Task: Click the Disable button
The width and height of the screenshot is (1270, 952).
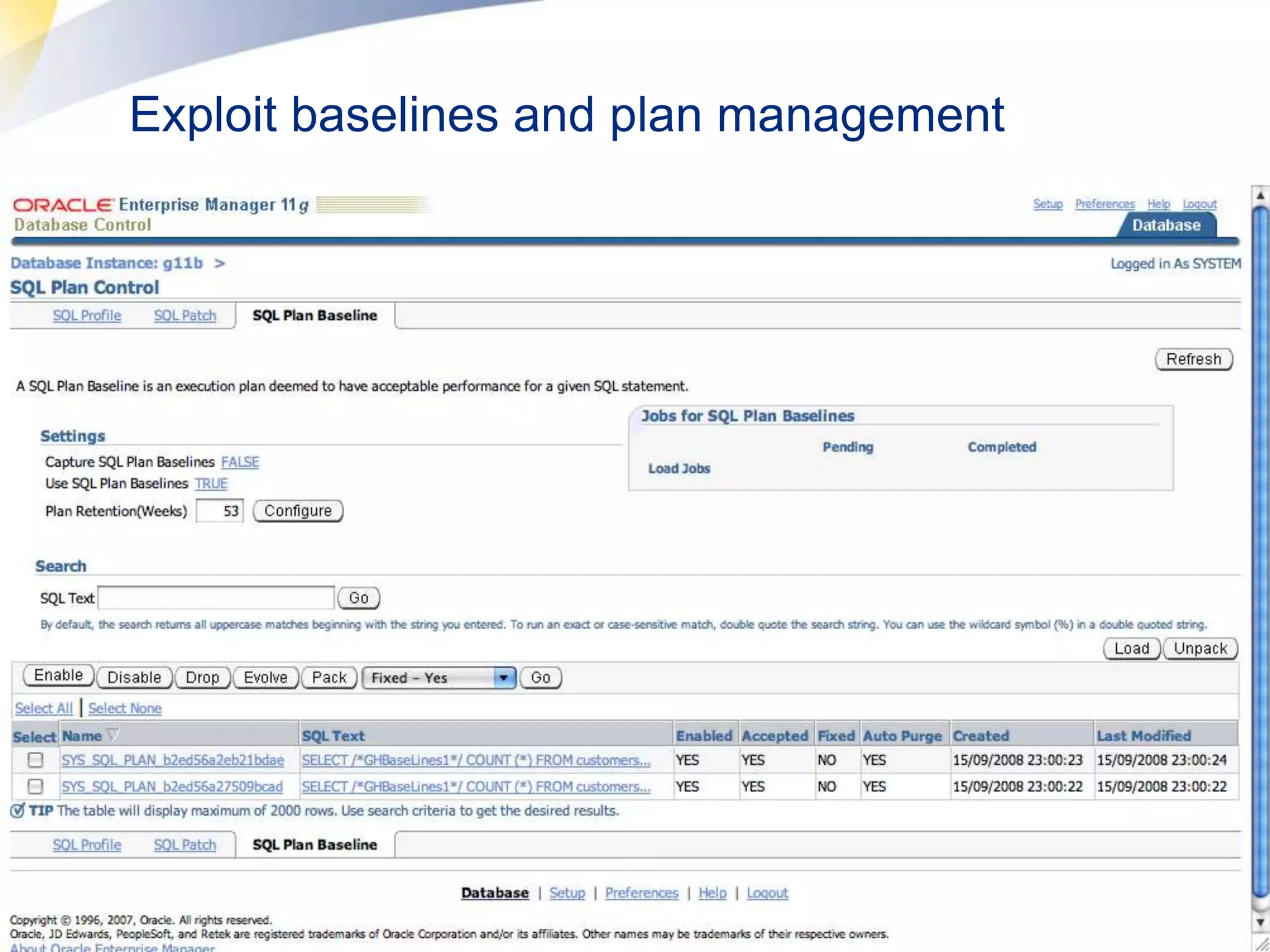Action: [135, 677]
